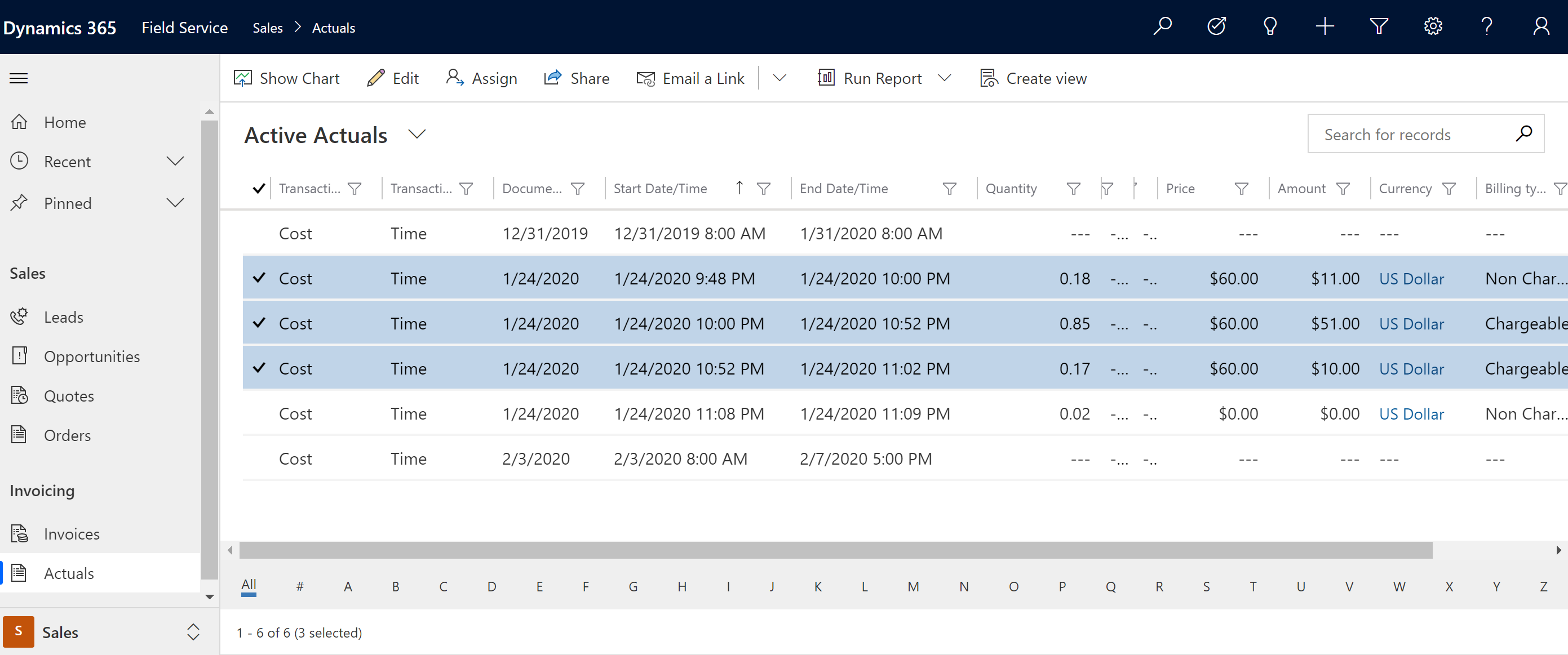The image size is (1568, 655).
Task: Click the search icon in records
Action: pos(1526,134)
